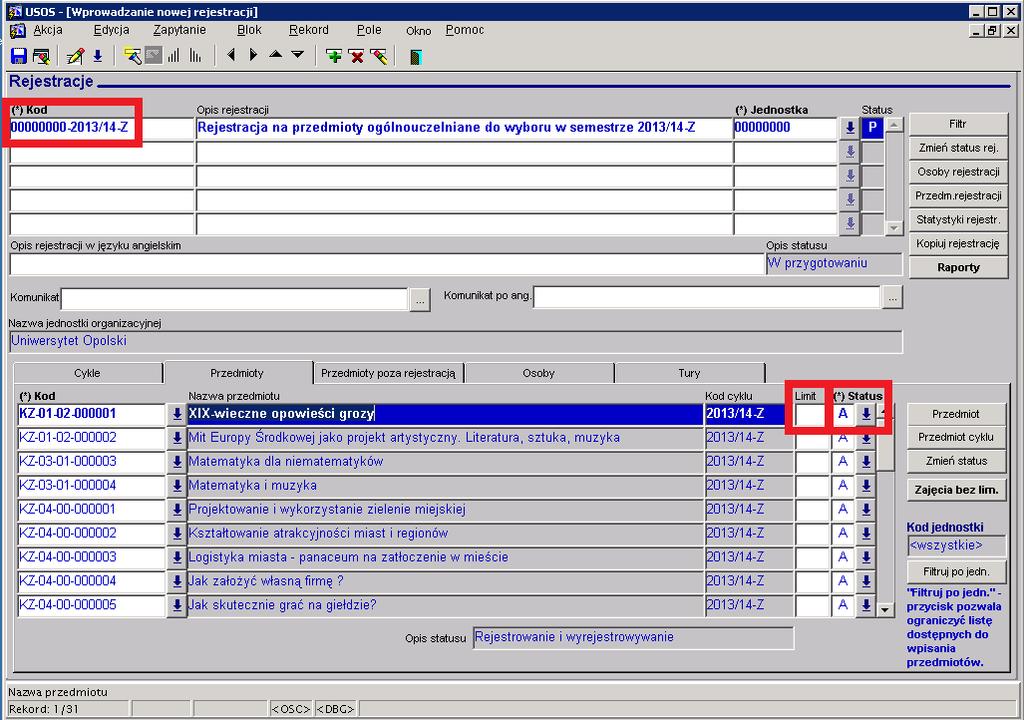Click the print/preview window icon beside save

pyautogui.click(x=41, y=56)
